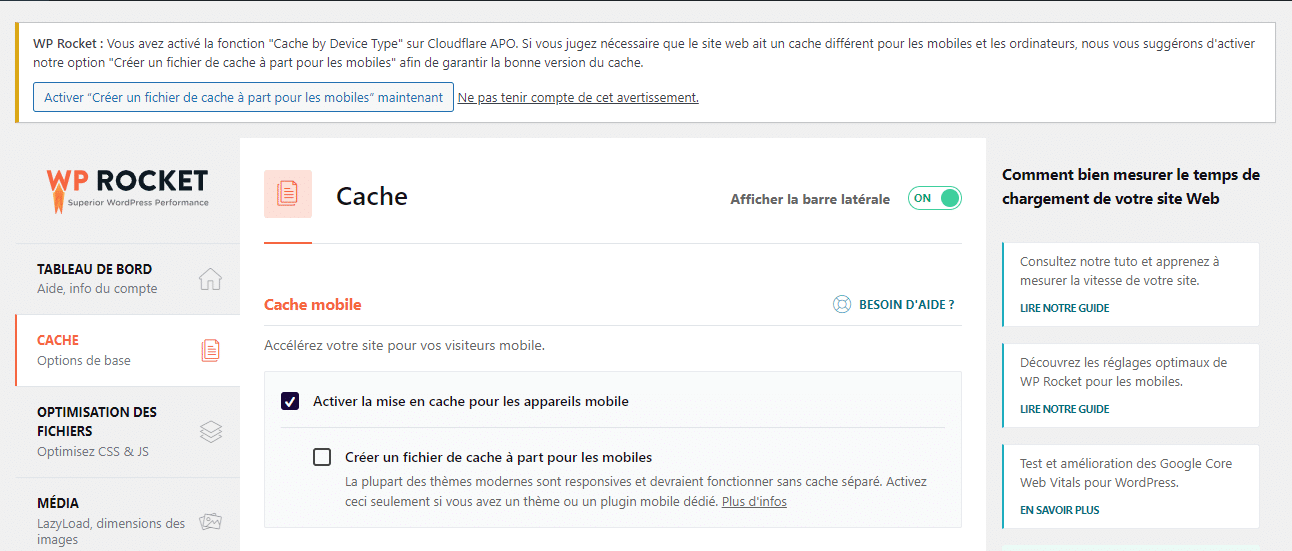Open Lire notre guide for site speed
Screen dimensions: 1292x551
[1064, 308]
